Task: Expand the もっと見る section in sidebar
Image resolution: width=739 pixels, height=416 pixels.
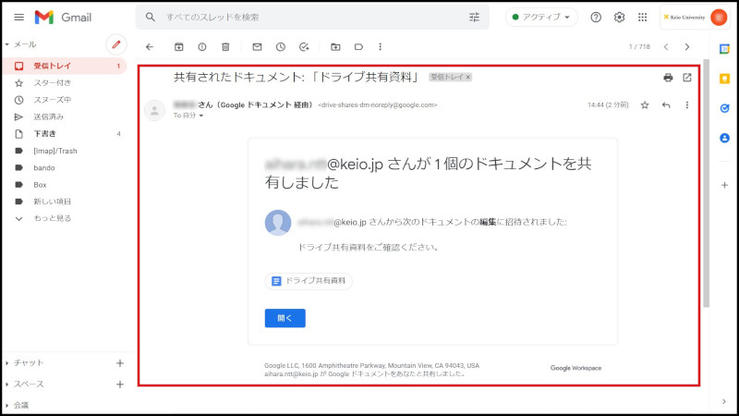Action: click(x=52, y=217)
